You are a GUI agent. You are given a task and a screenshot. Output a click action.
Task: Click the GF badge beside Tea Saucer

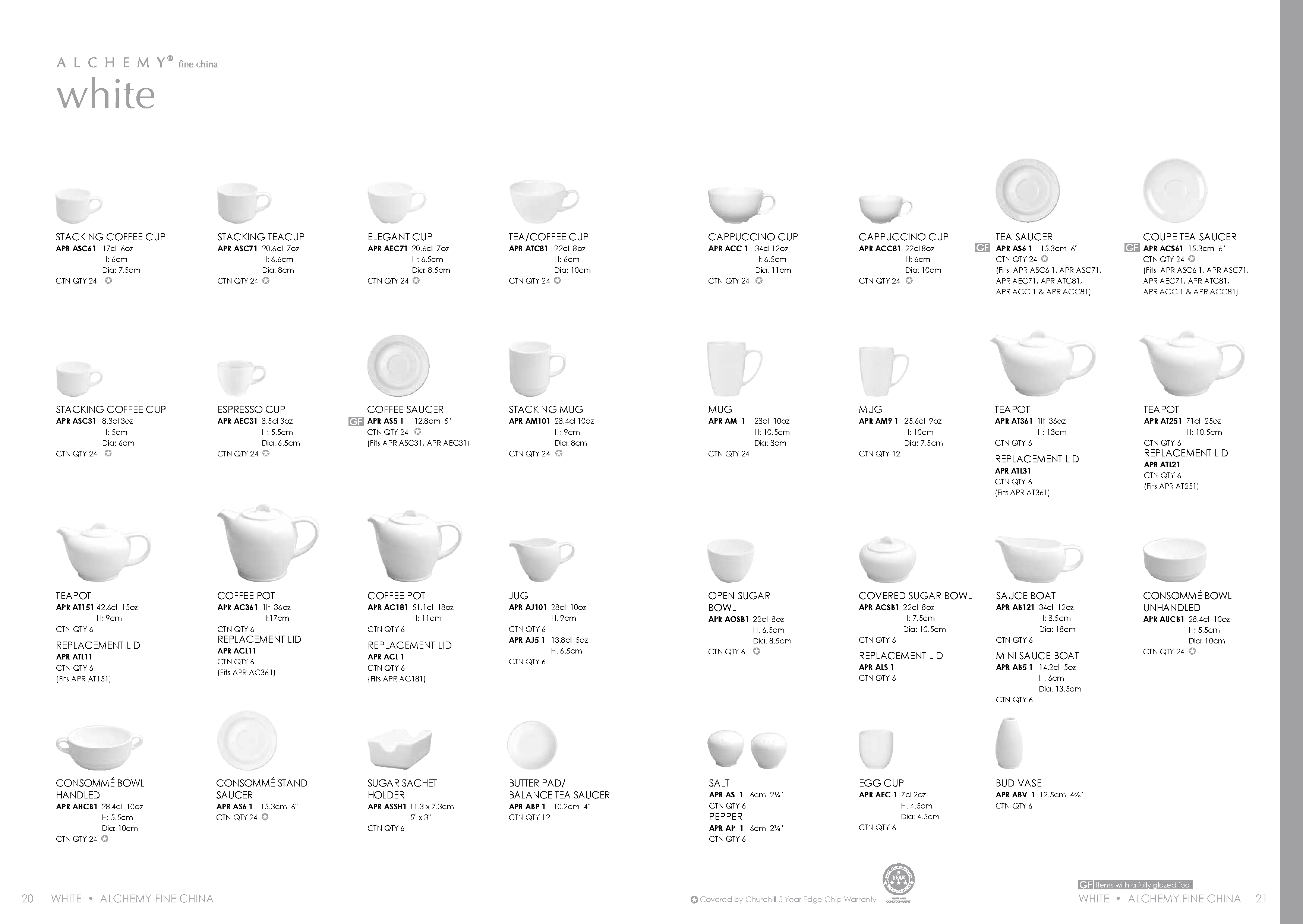[x=982, y=248]
